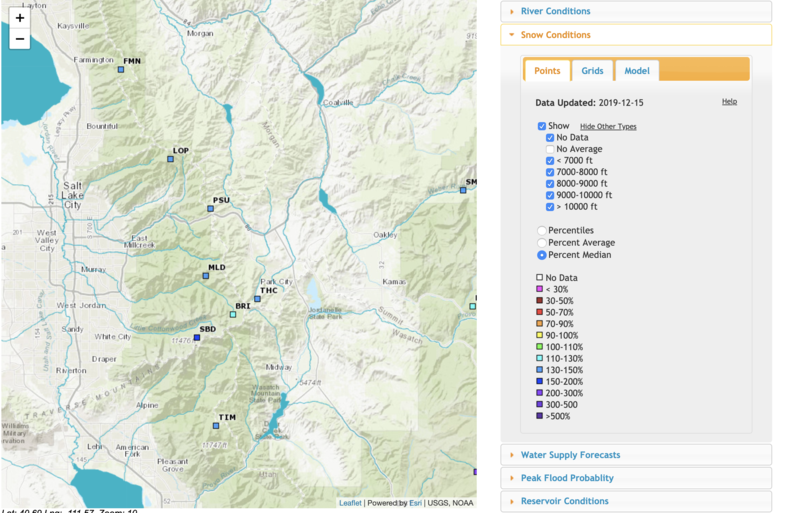Select the LOP station marker
This screenshot has height=513, width=800.
tap(172, 160)
